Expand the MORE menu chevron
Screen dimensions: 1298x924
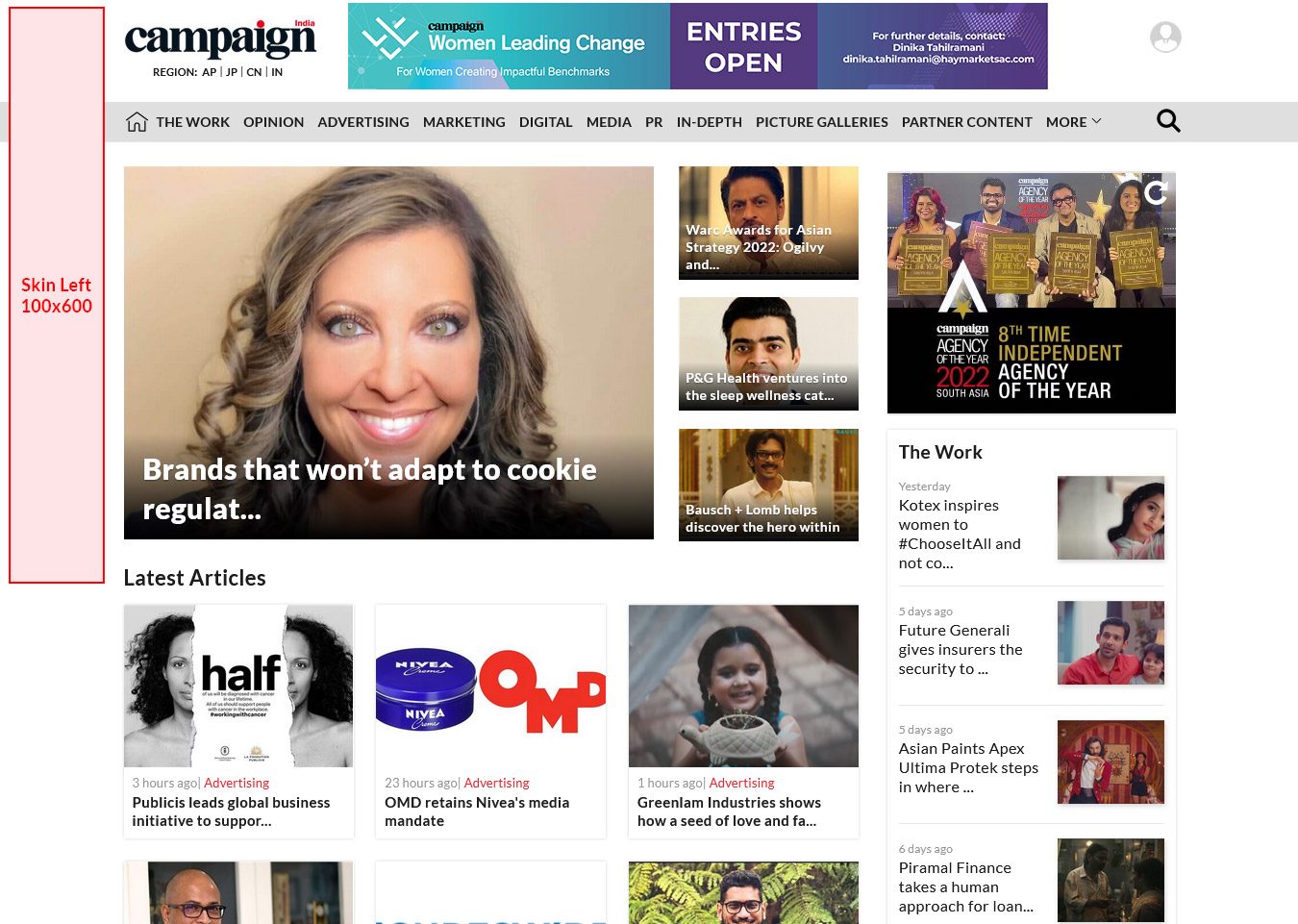tap(1097, 122)
